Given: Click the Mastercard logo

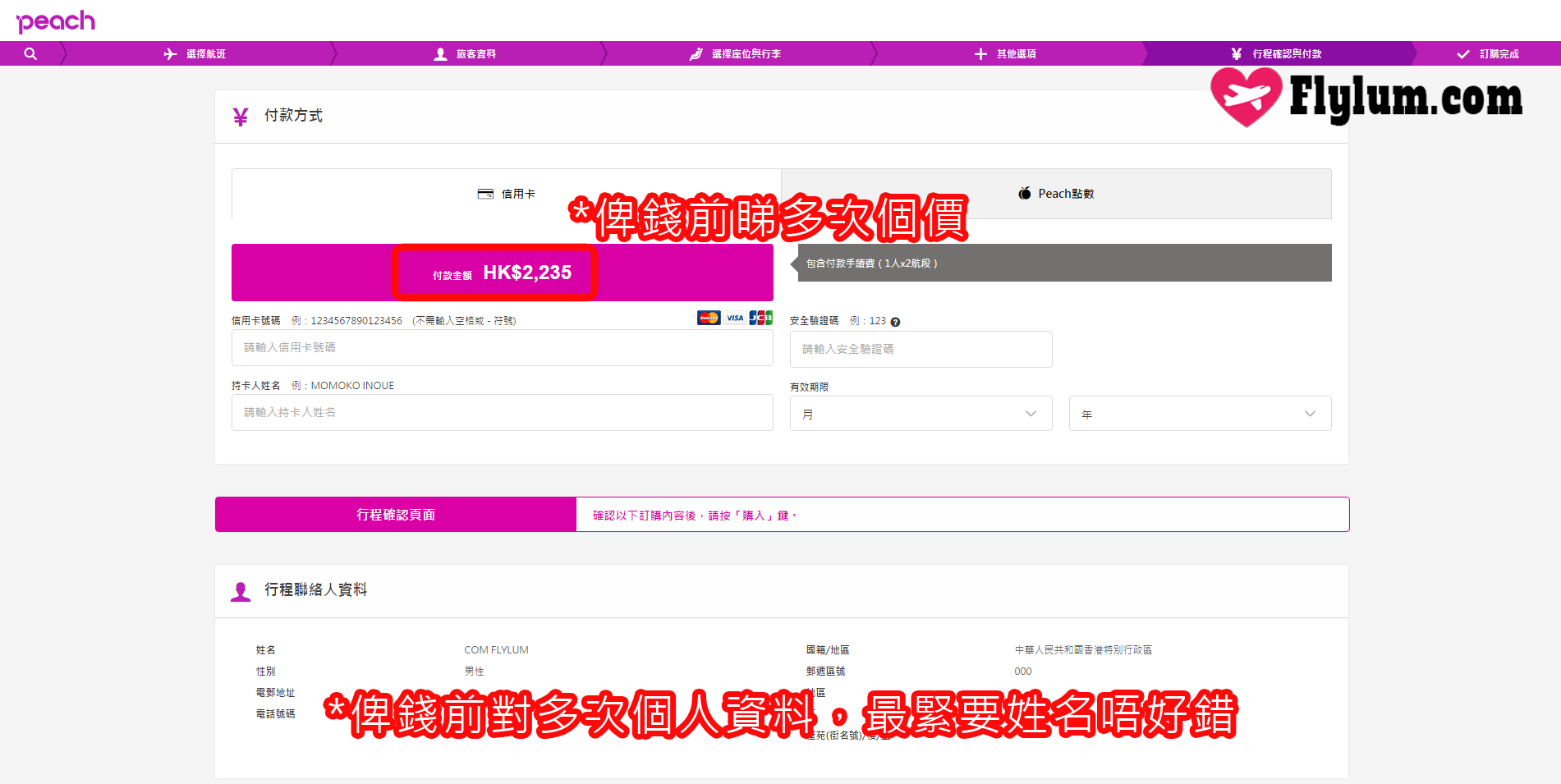Looking at the screenshot, I should tap(708, 318).
